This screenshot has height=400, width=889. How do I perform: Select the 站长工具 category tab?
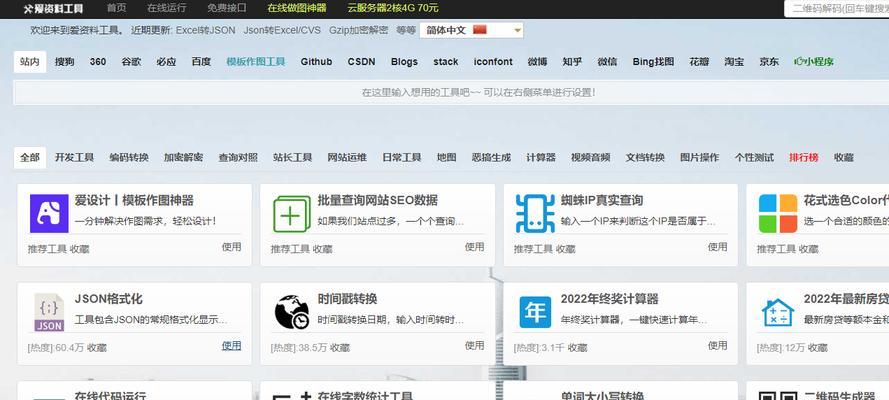point(293,158)
